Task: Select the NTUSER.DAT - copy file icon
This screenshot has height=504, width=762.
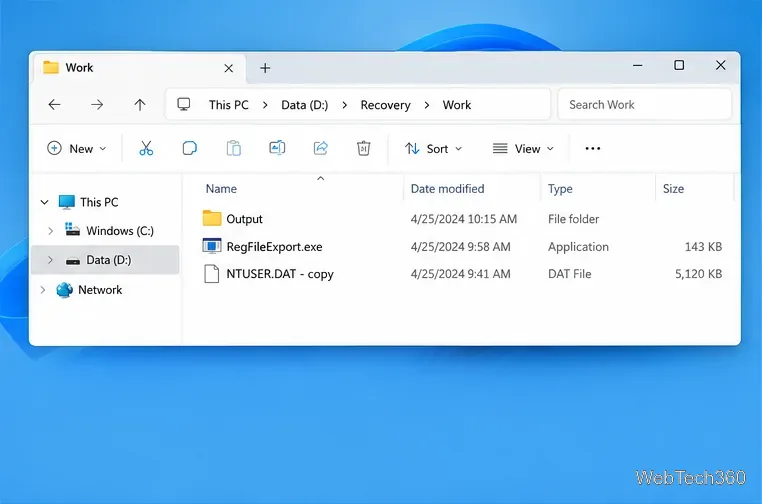Action: point(211,274)
